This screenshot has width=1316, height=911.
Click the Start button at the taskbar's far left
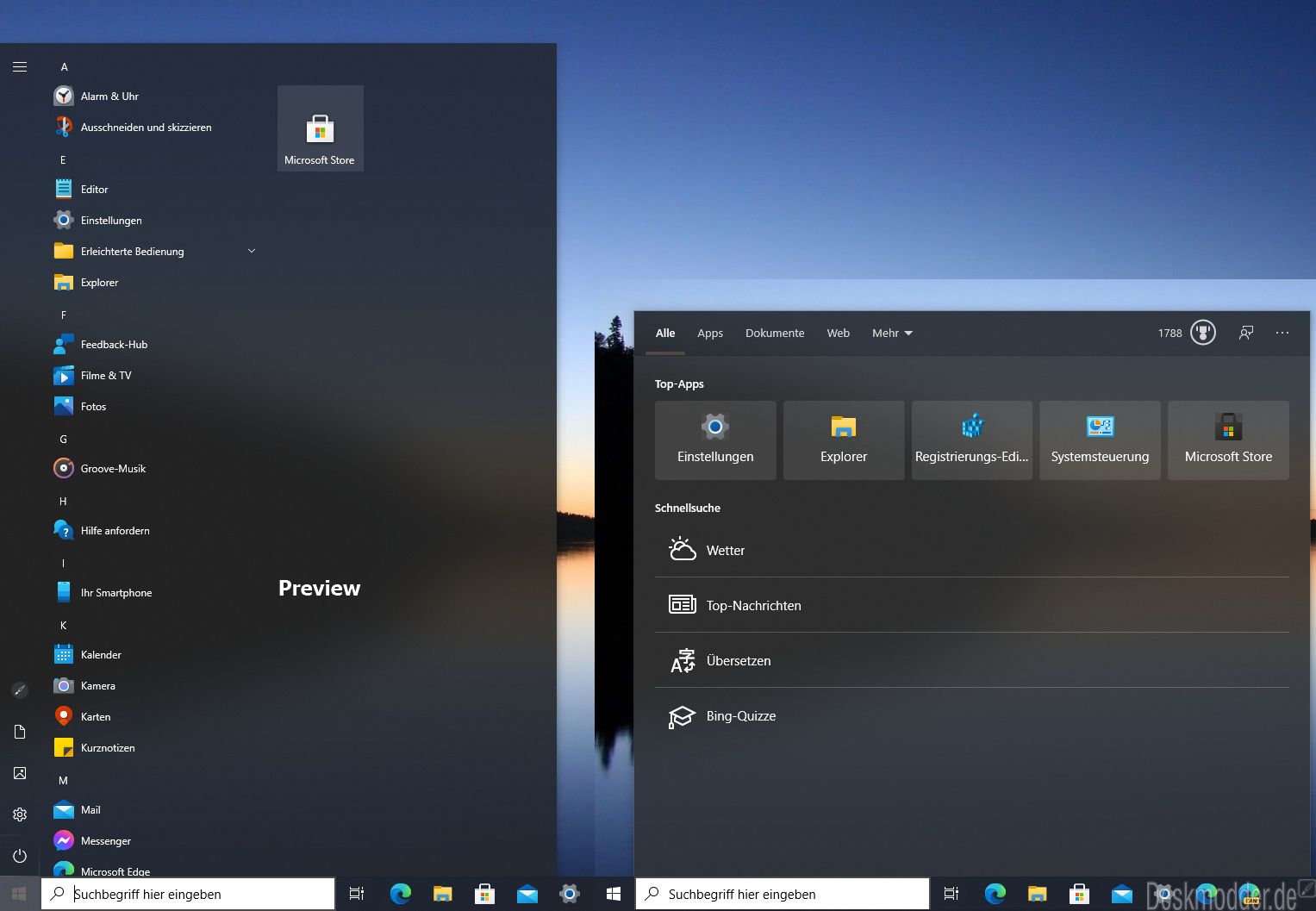20,894
